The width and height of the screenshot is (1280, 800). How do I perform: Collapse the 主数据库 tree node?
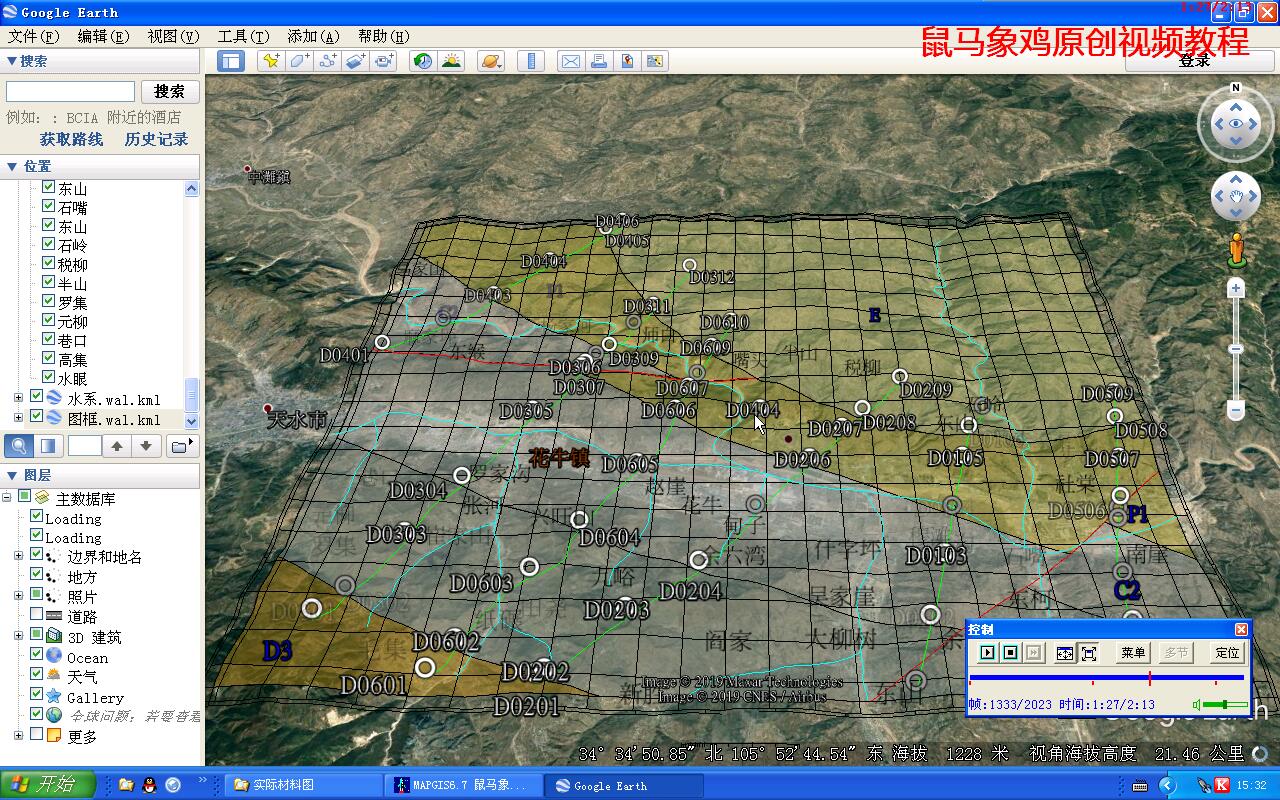coord(7,498)
